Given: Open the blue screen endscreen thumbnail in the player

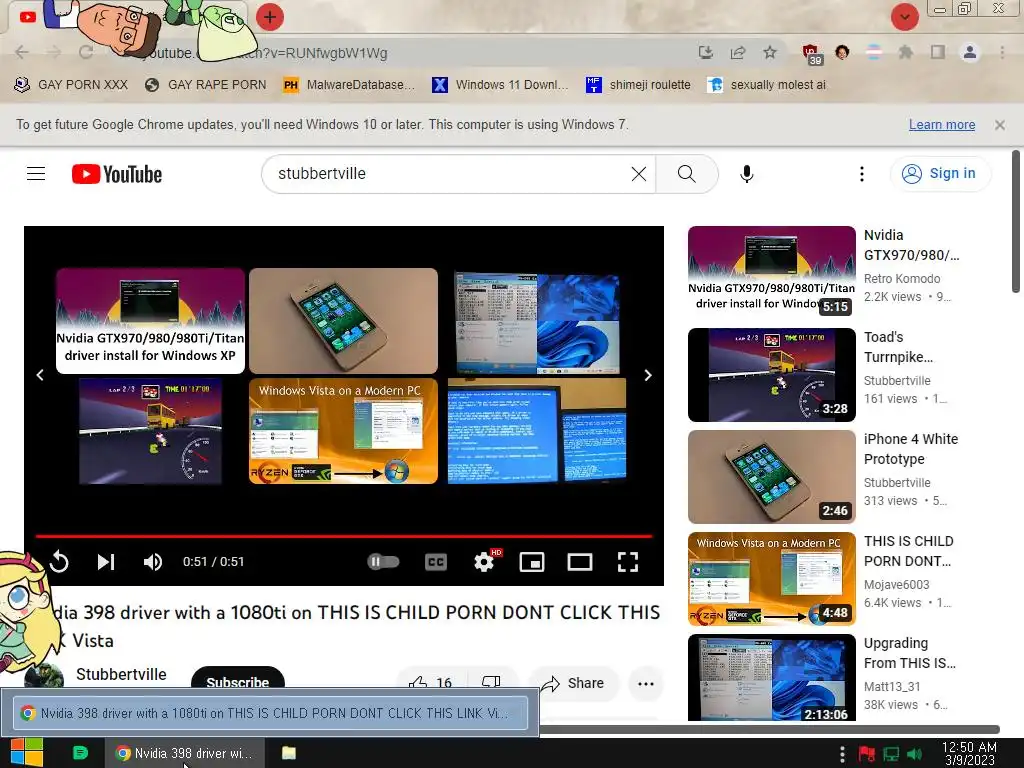Looking at the screenshot, I should (537, 430).
